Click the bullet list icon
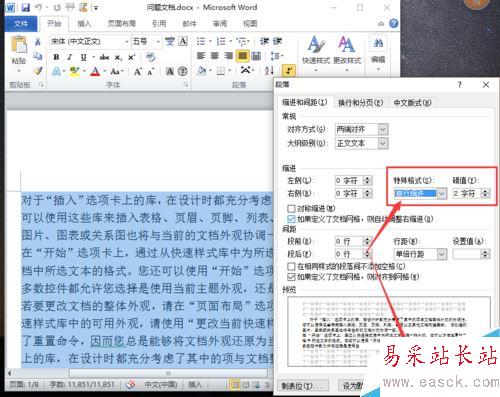Viewport: 500px width, 397px height. (x=201, y=41)
